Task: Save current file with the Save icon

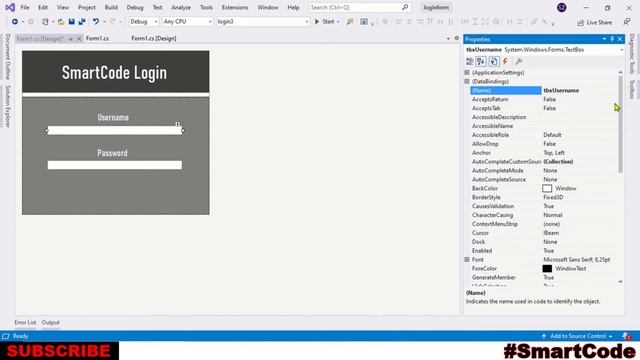Action: click(x=71, y=22)
